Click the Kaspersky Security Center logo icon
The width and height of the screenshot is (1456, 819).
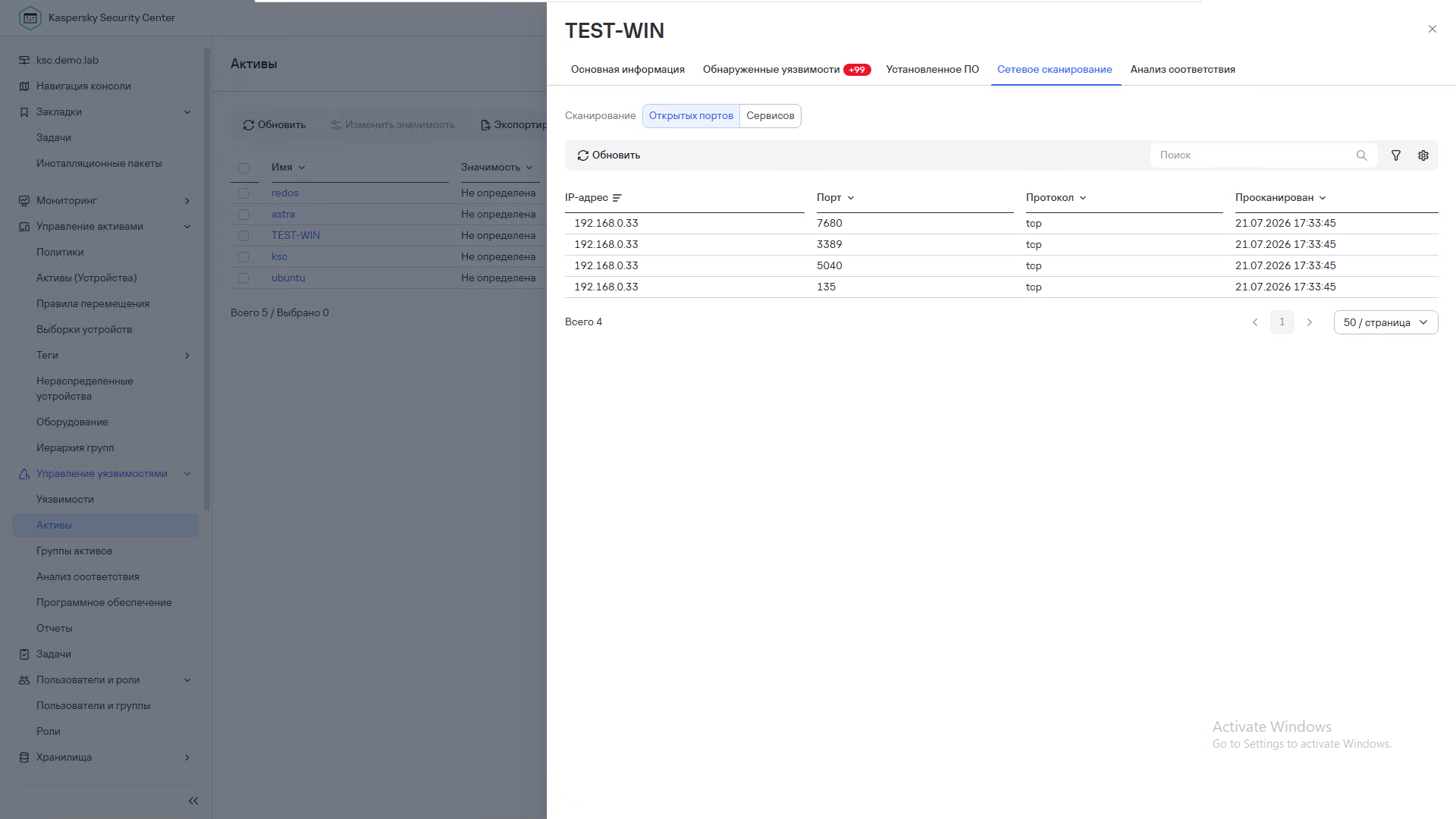[30, 17]
